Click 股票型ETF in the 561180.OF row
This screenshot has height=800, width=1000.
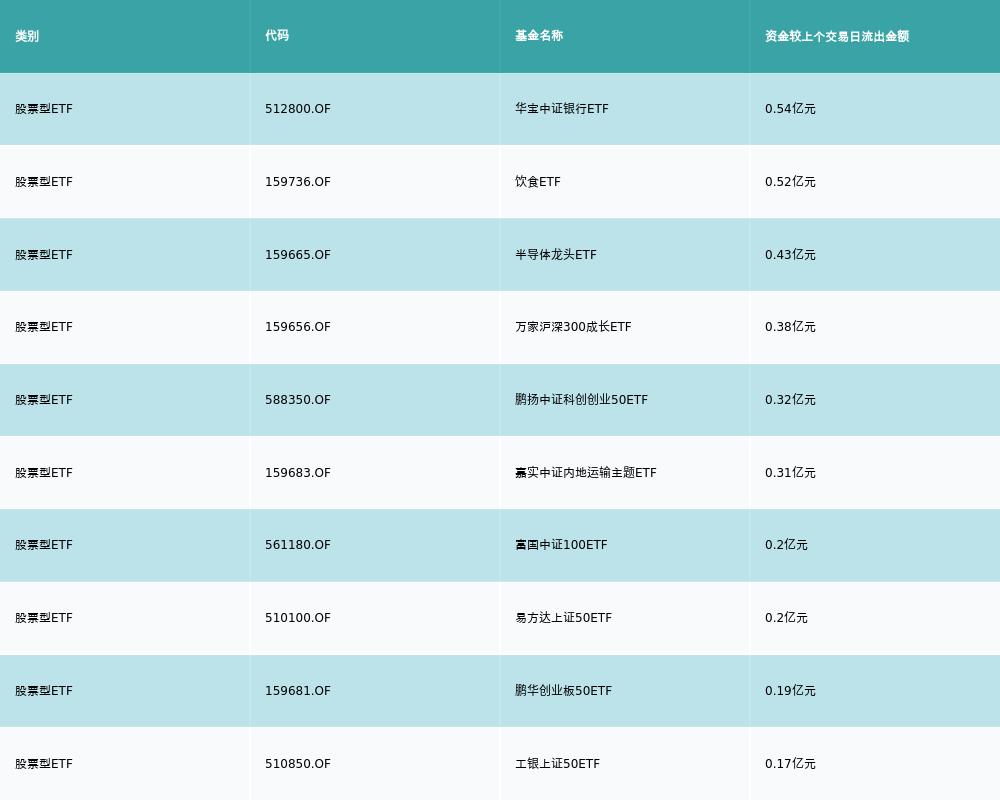pos(44,544)
